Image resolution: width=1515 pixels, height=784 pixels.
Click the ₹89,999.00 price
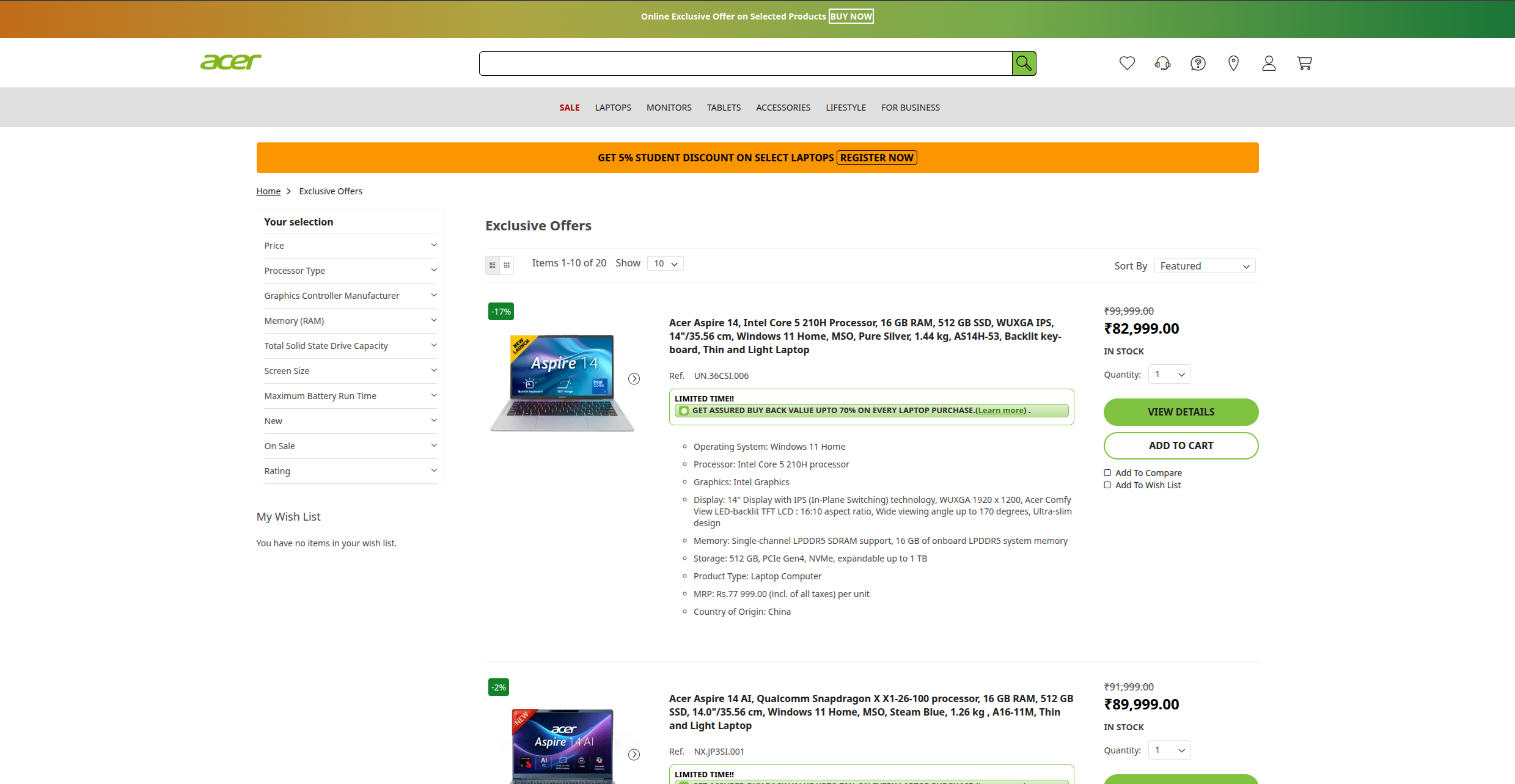[1142, 705]
